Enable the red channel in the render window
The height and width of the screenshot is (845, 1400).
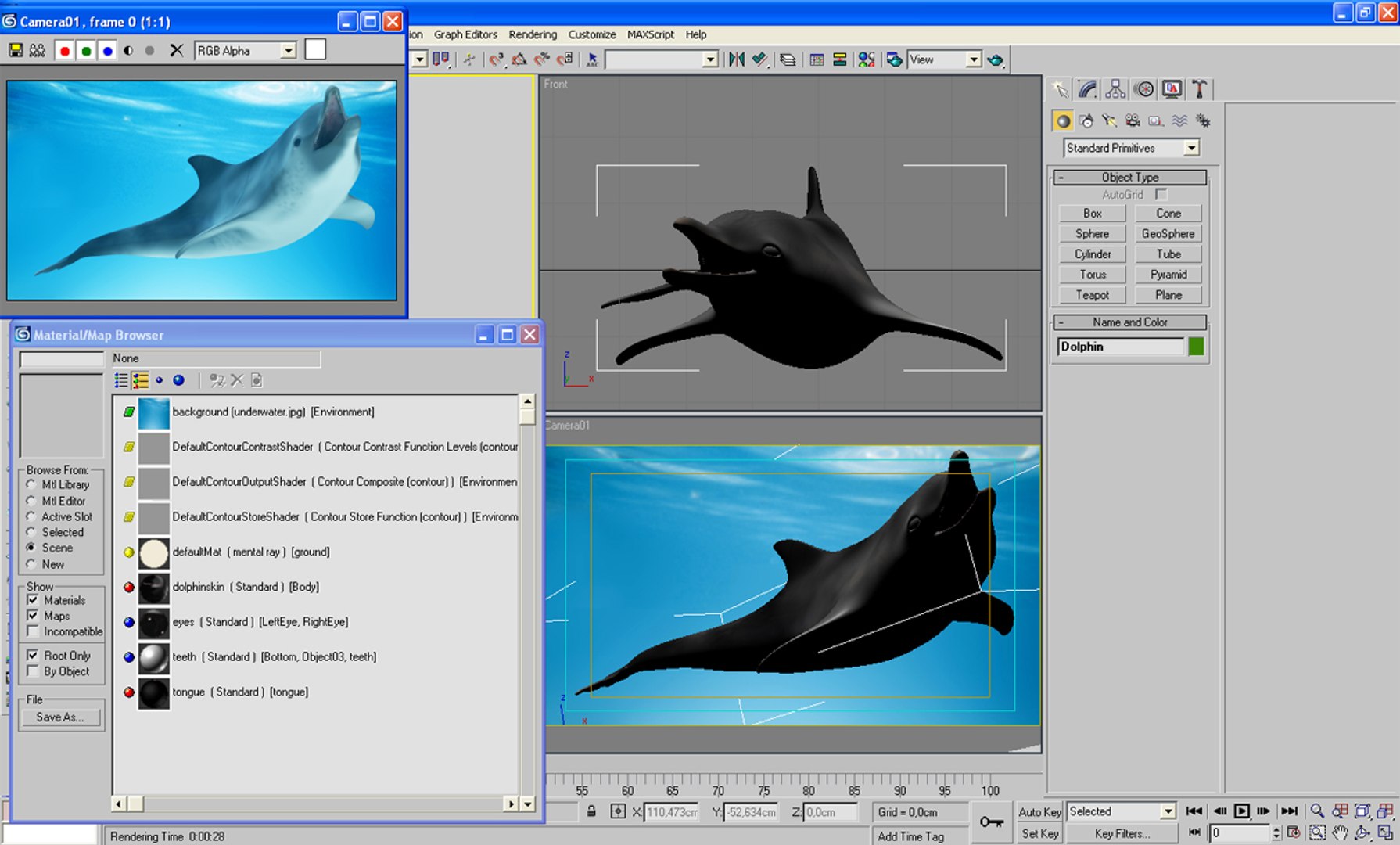point(65,51)
